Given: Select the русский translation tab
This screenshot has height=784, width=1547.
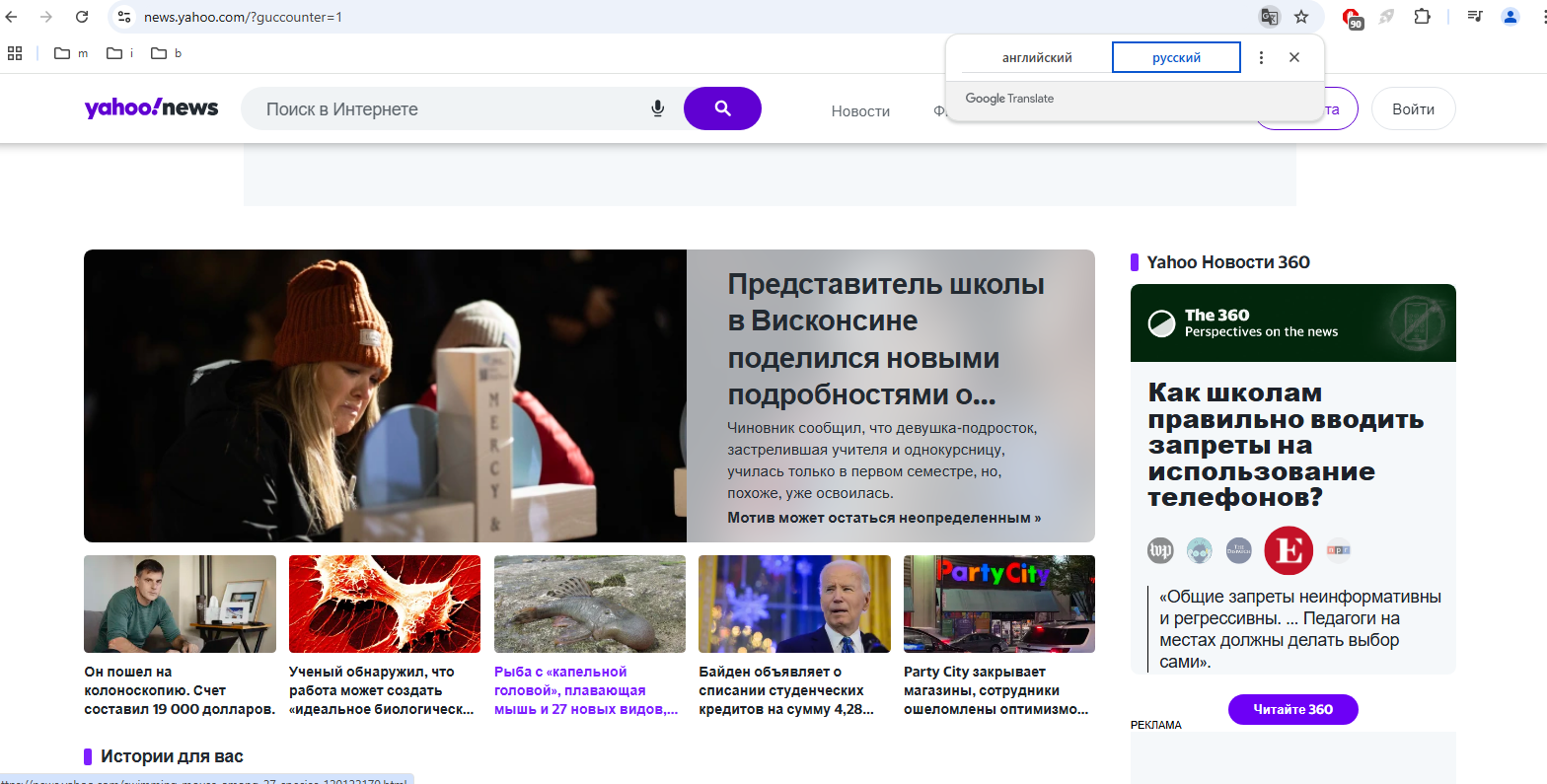Looking at the screenshot, I should [1176, 57].
